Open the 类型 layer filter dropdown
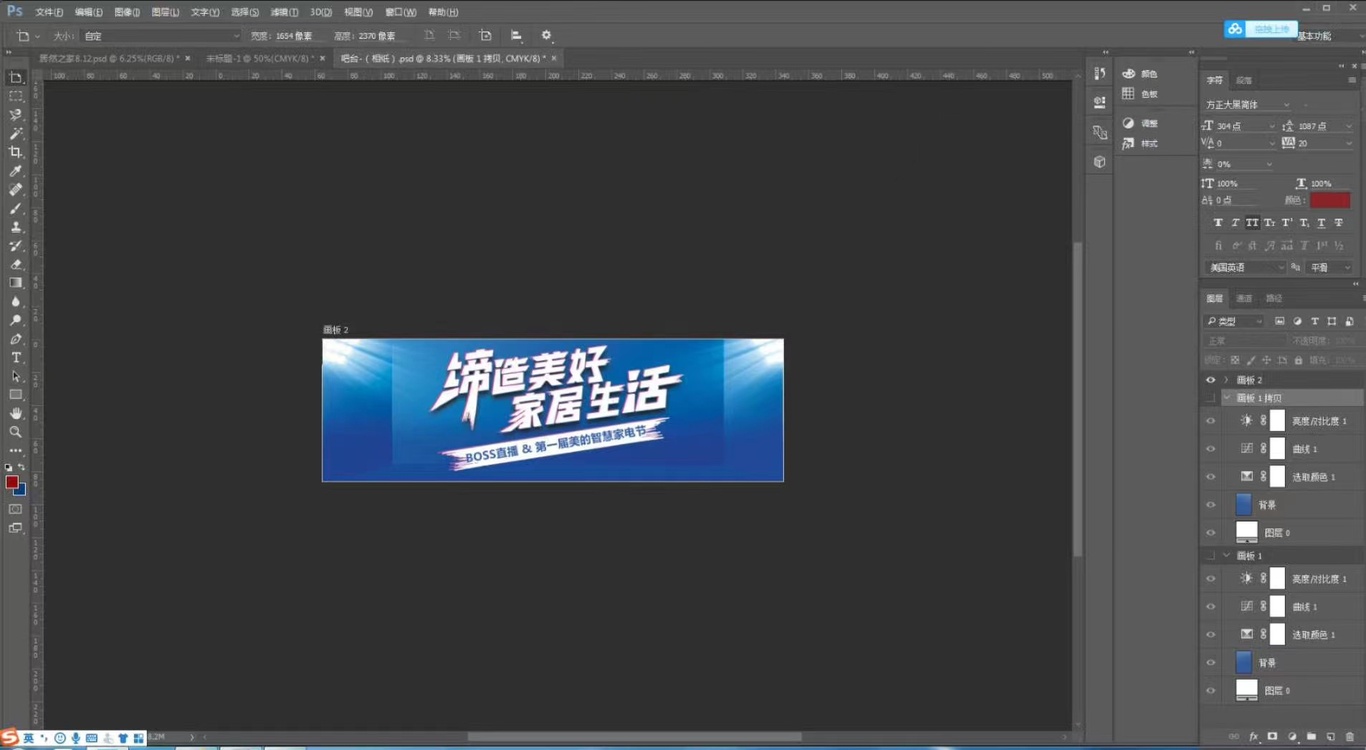Viewport: 1366px width, 750px height. 1234,321
